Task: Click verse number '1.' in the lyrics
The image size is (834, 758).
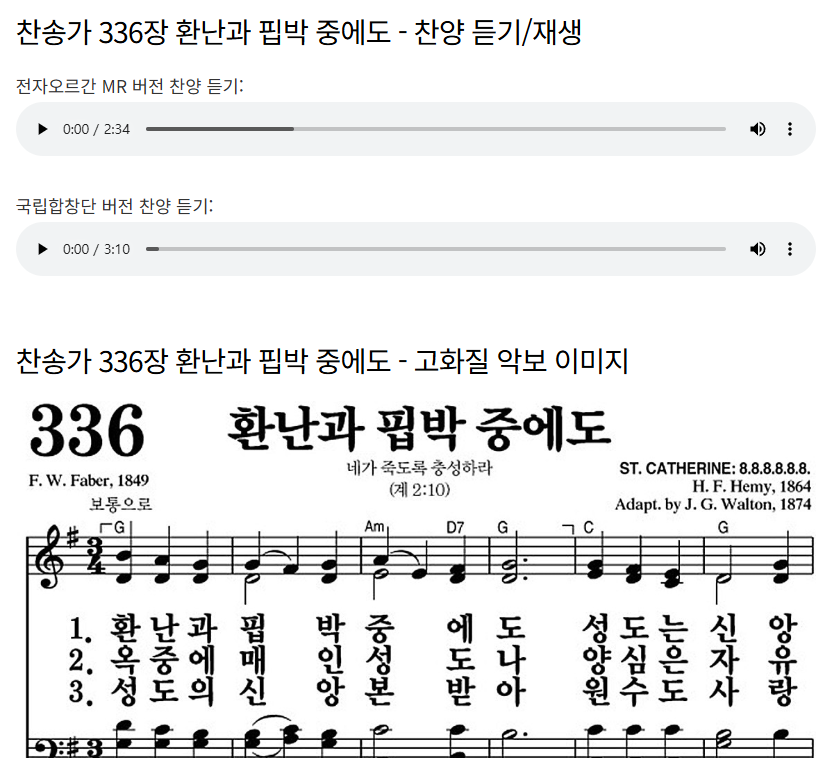Action: click(80, 629)
